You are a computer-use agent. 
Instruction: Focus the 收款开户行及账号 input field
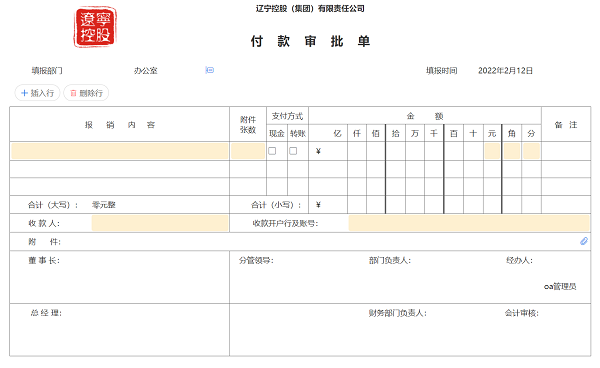click(x=469, y=223)
